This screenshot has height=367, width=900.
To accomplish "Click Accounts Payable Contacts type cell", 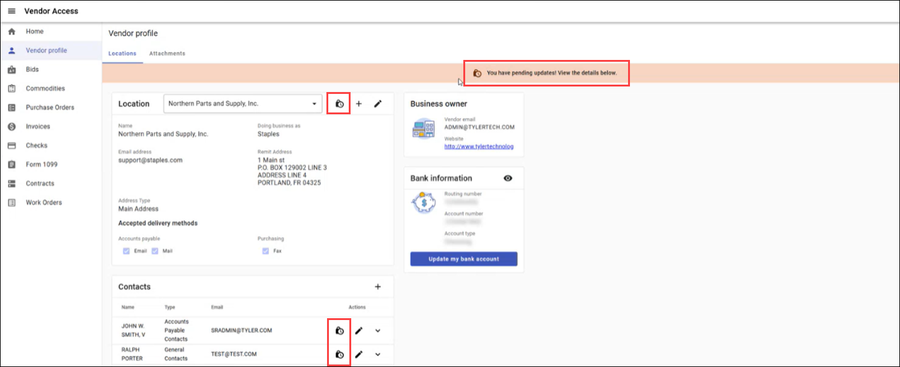I will [x=177, y=330].
